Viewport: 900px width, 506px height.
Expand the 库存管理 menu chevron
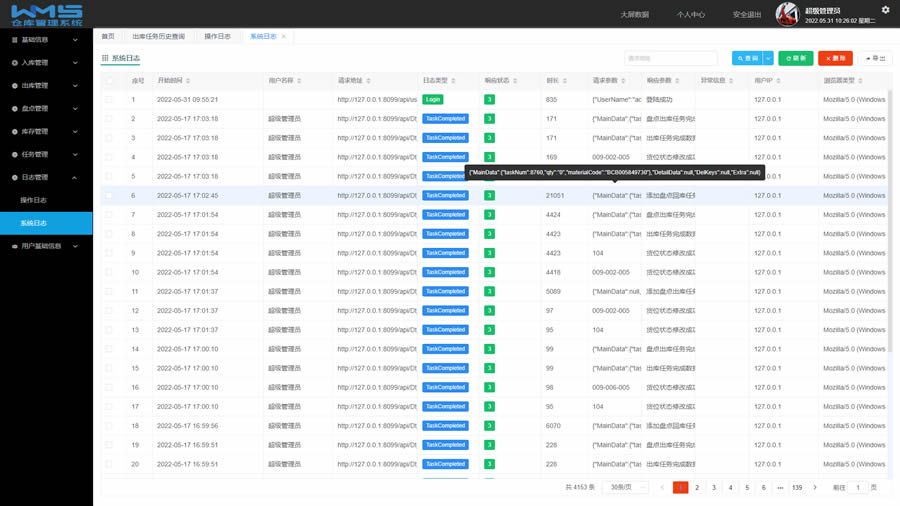[75, 131]
